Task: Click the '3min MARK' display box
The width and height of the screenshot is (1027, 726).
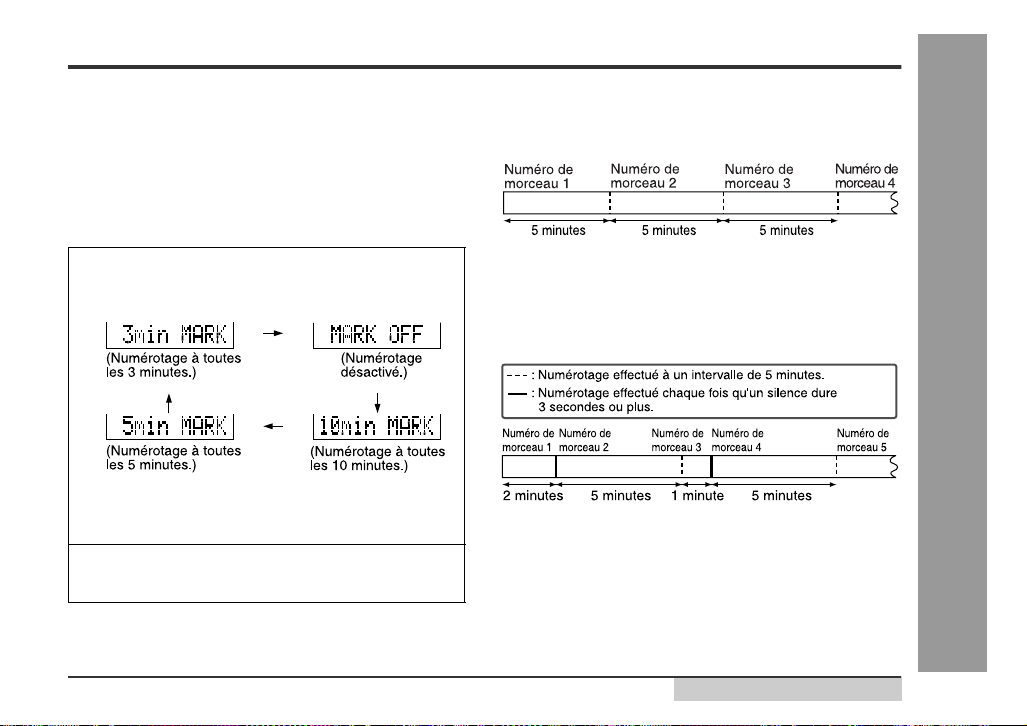Action: [170, 335]
